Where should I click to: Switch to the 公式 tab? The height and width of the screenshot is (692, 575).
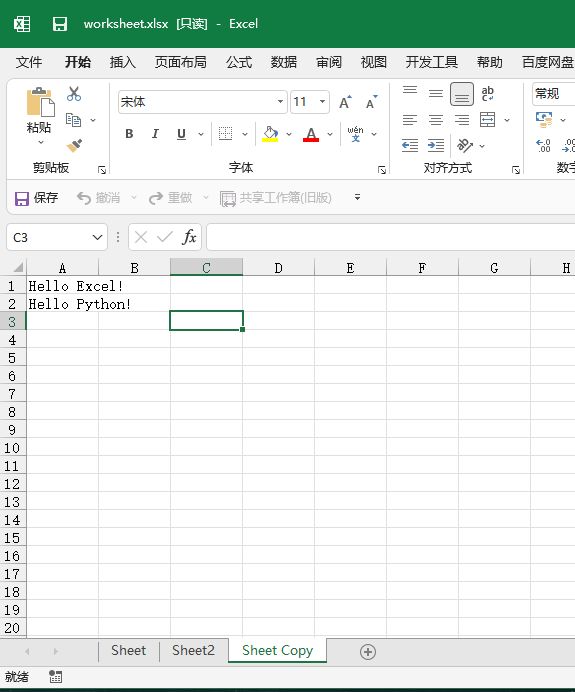click(239, 62)
